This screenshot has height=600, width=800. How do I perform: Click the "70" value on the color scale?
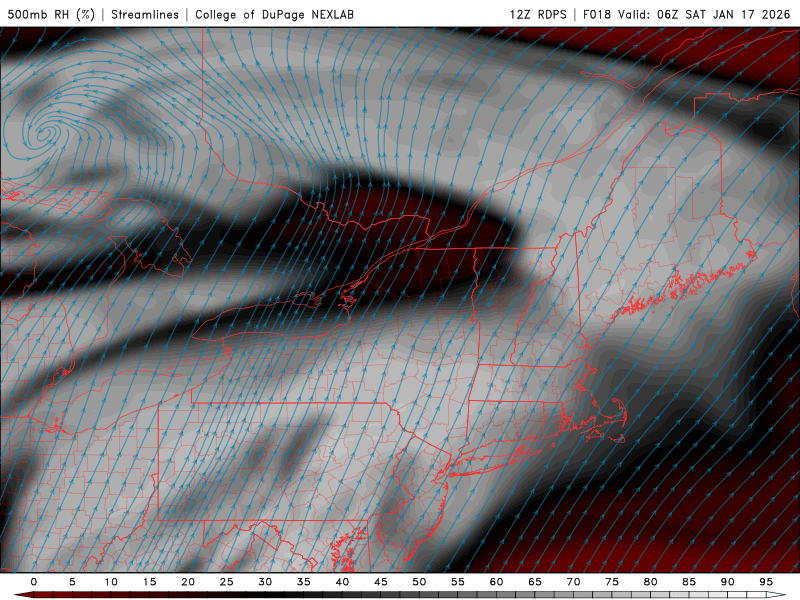point(573,582)
